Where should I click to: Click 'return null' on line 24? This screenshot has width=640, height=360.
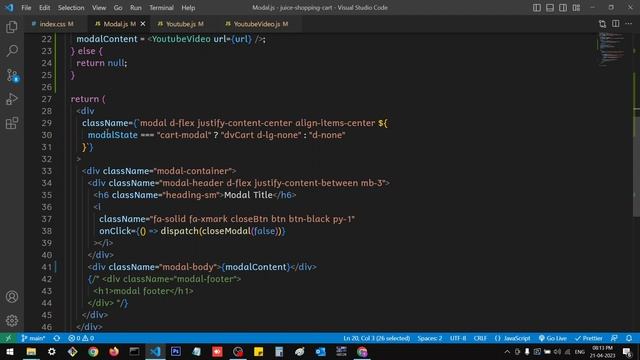[x=100, y=63]
